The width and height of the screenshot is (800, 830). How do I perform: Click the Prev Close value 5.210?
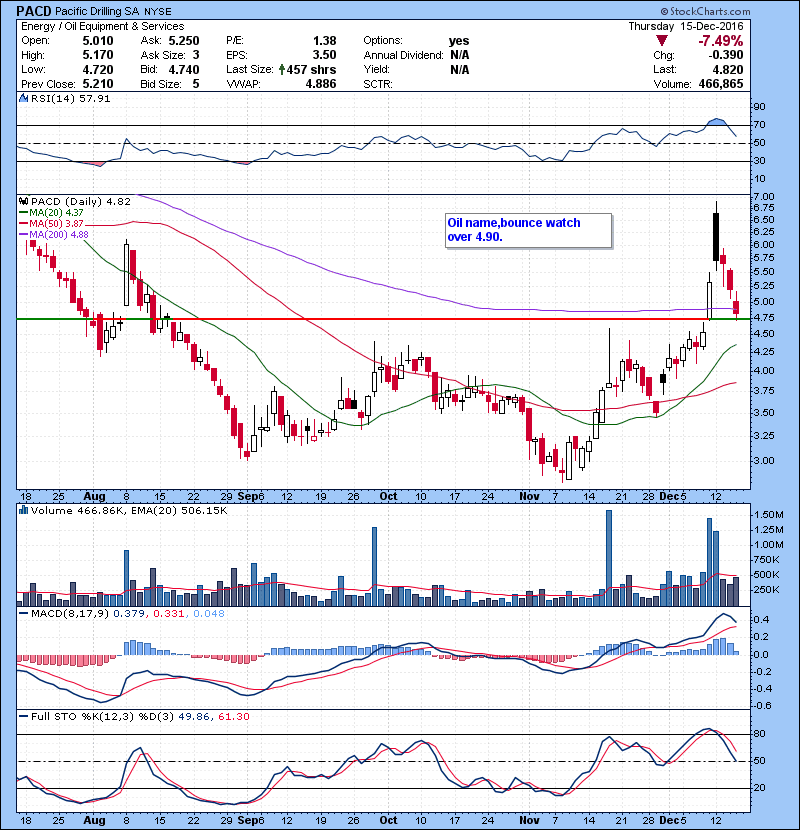pyautogui.click(x=97, y=84)
